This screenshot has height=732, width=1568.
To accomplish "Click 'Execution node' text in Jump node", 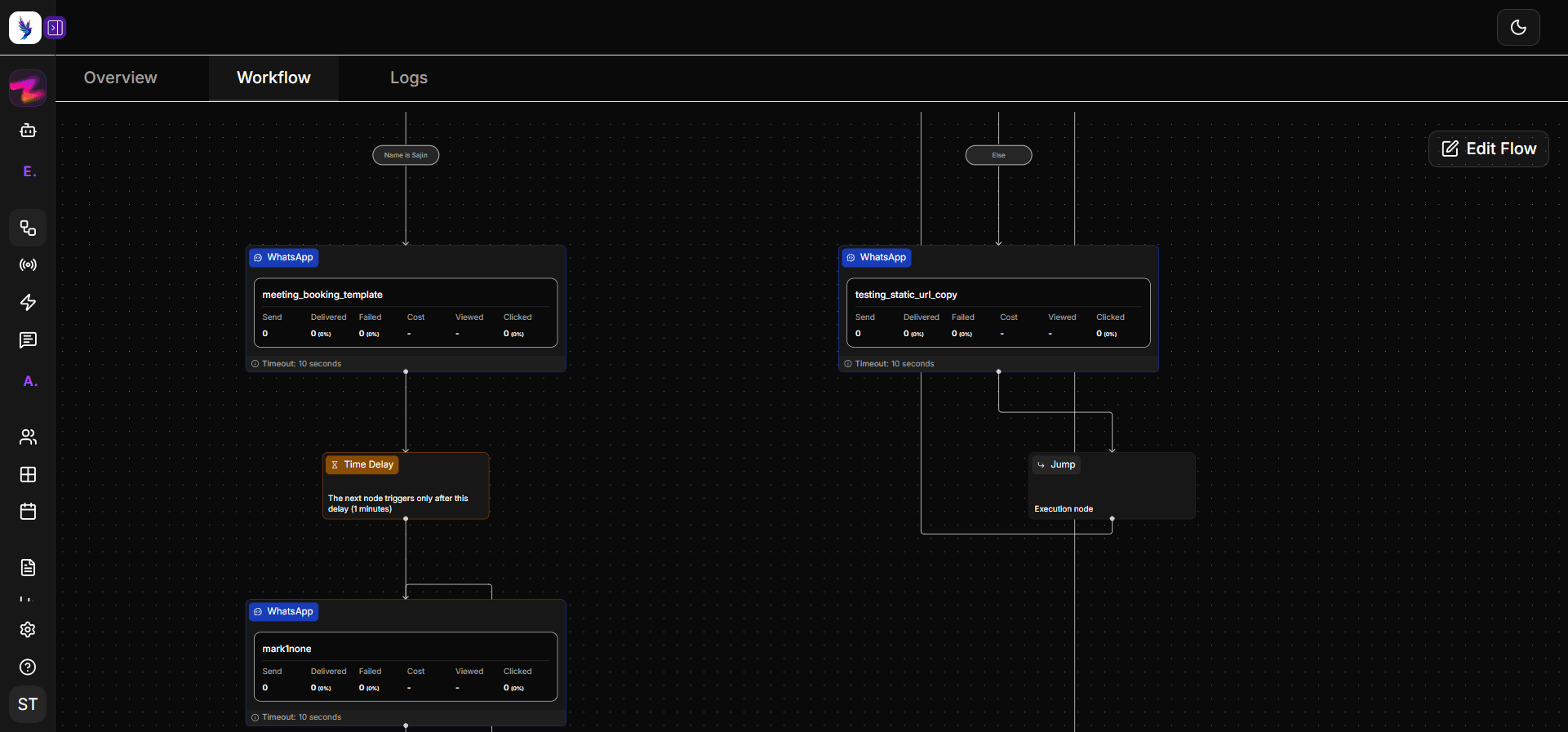I will coord(1064,508).
